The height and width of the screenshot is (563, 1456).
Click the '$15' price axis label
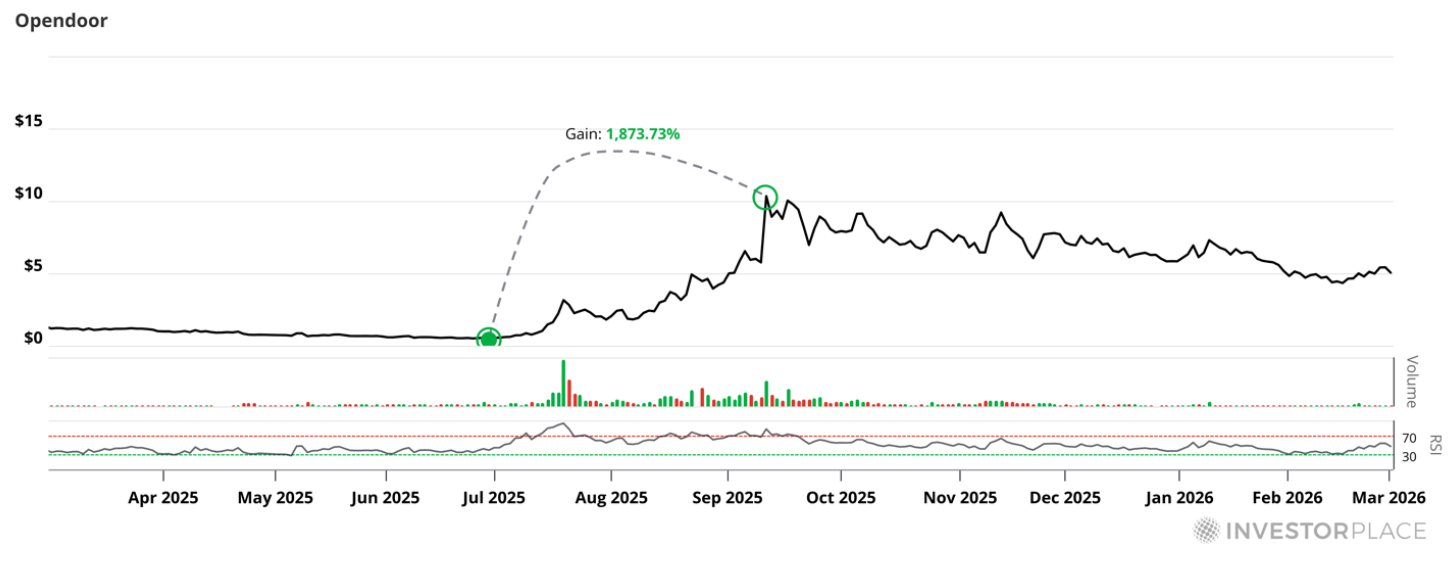click(x=28, y=122)
